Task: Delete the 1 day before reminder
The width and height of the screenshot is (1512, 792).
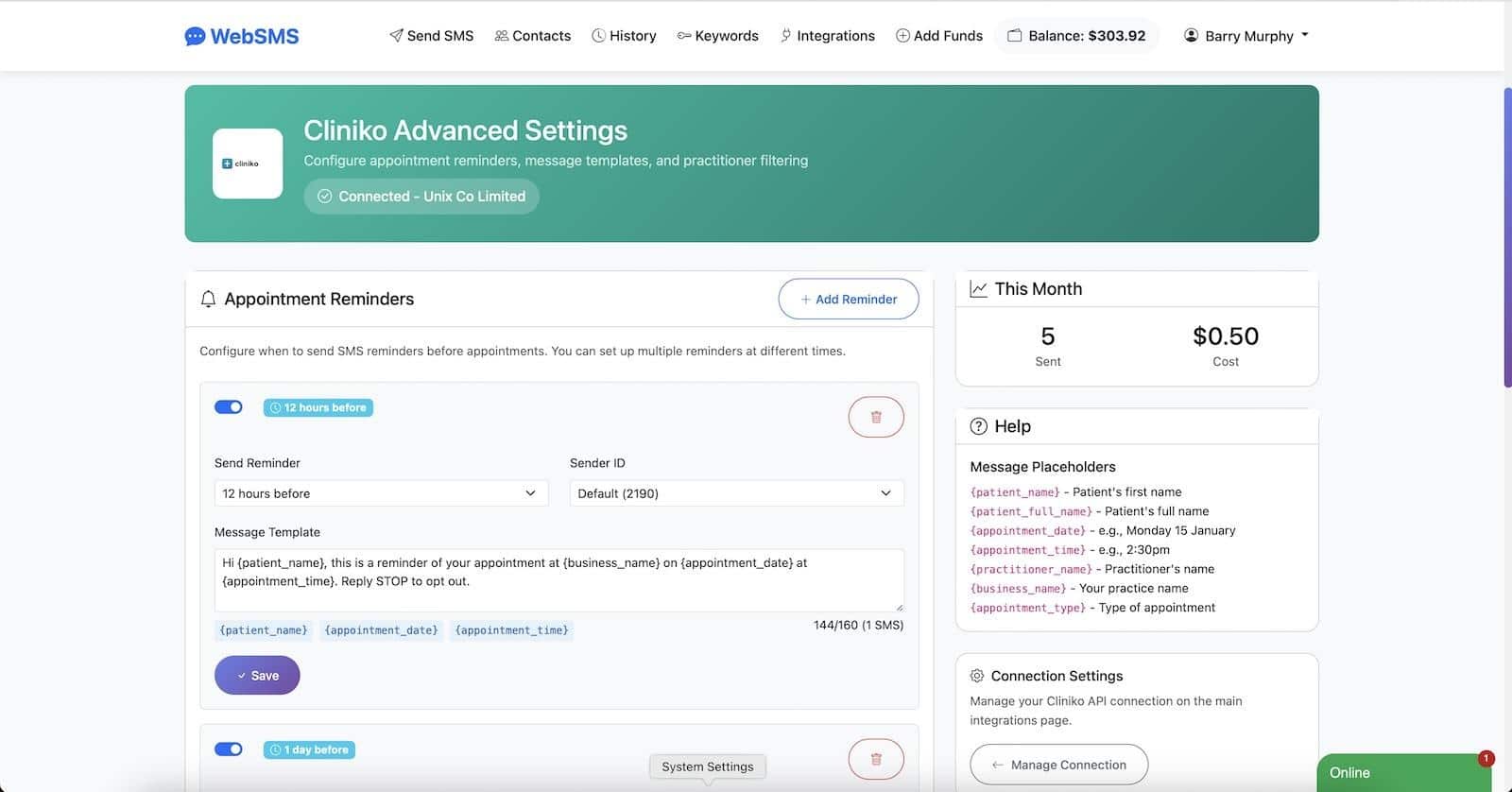Action: [875, 758]
